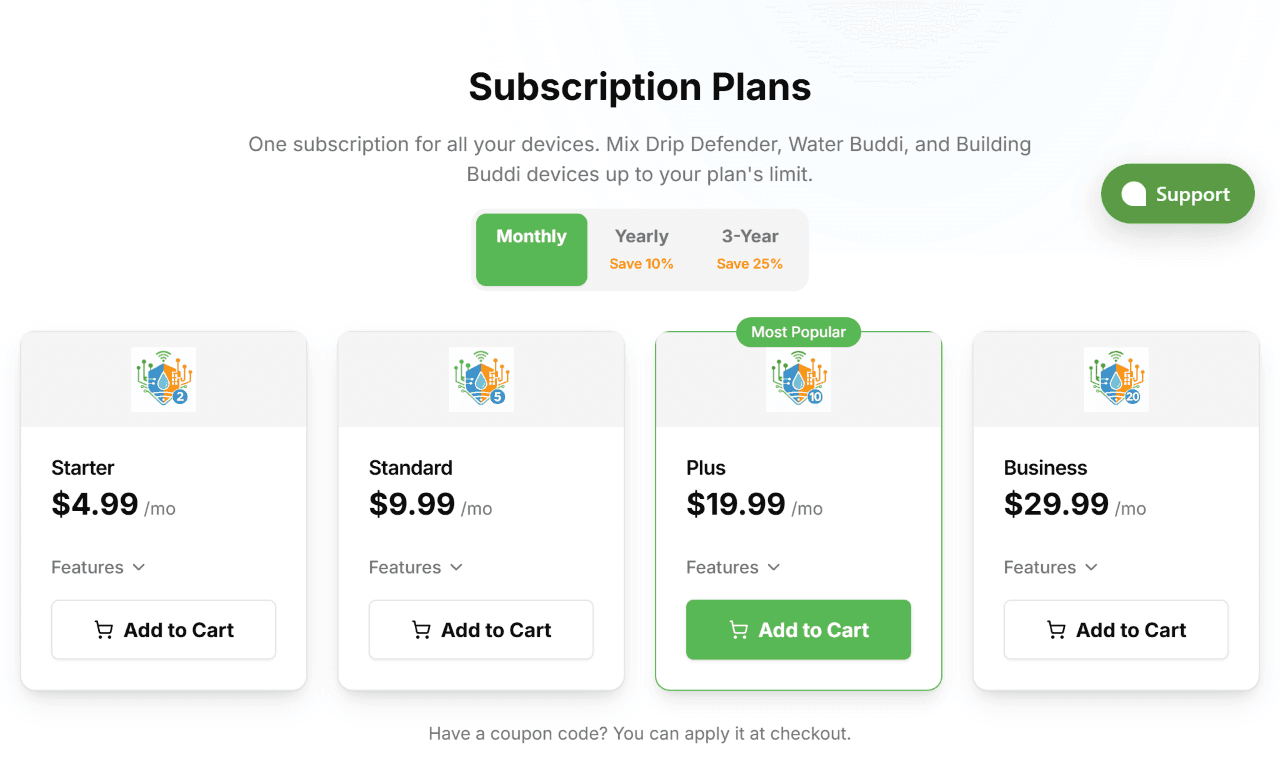Click the Plus plan logo icon
The height and width of the screenshot is (784, 1280).
(x=798, y=379)
